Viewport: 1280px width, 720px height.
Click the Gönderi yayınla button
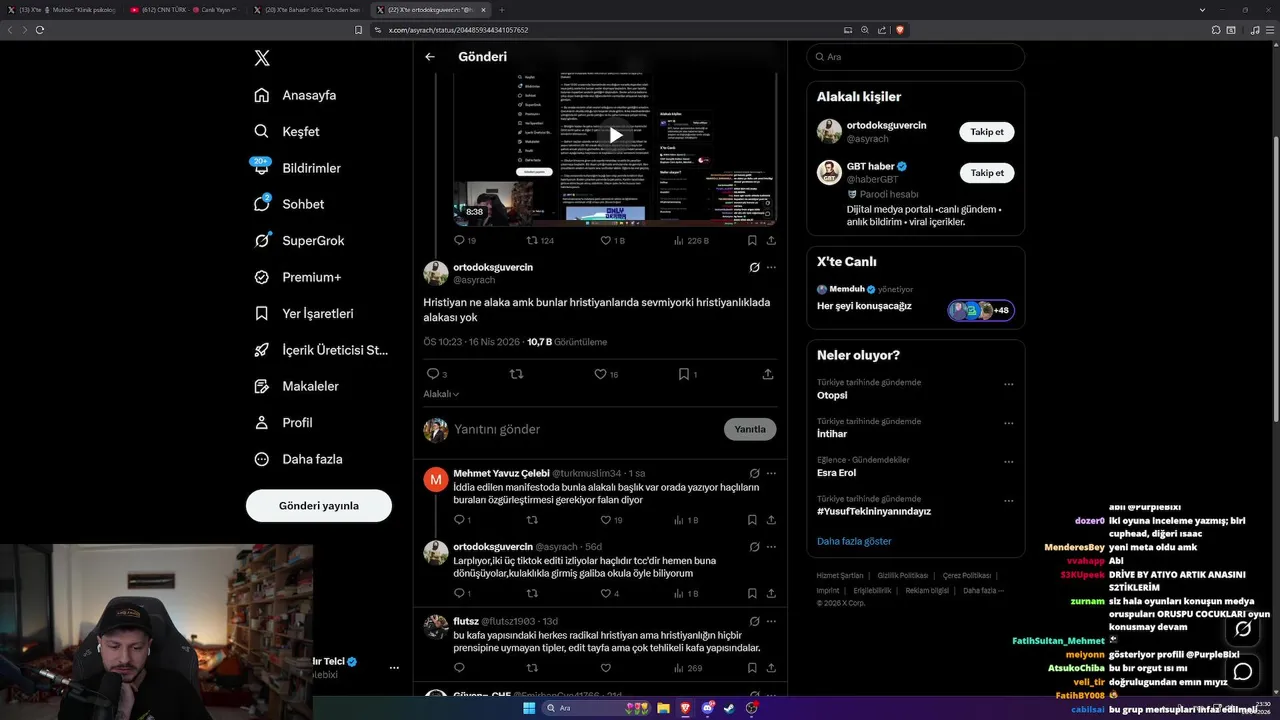coord(319,505)
